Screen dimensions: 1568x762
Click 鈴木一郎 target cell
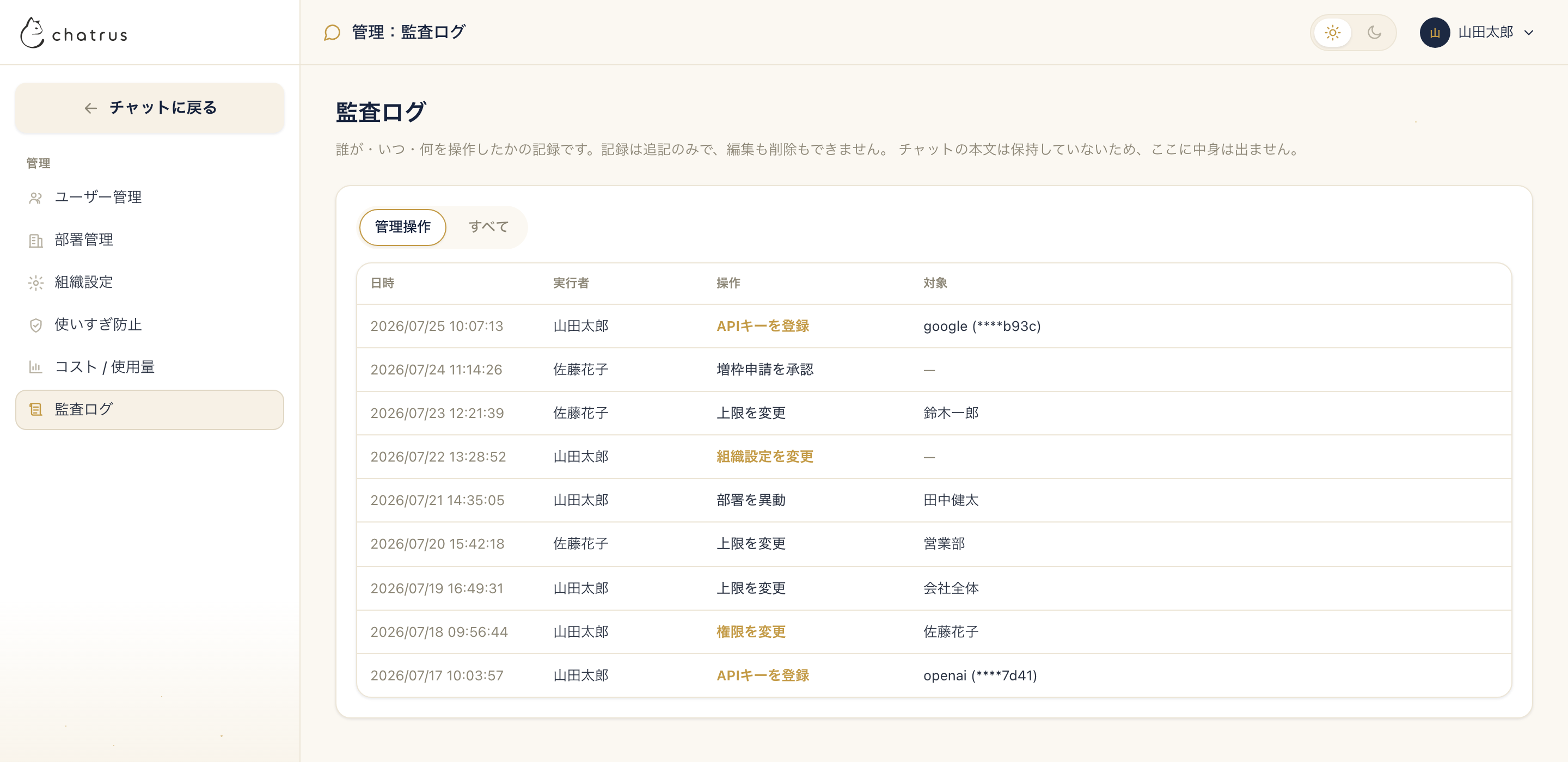951,413
